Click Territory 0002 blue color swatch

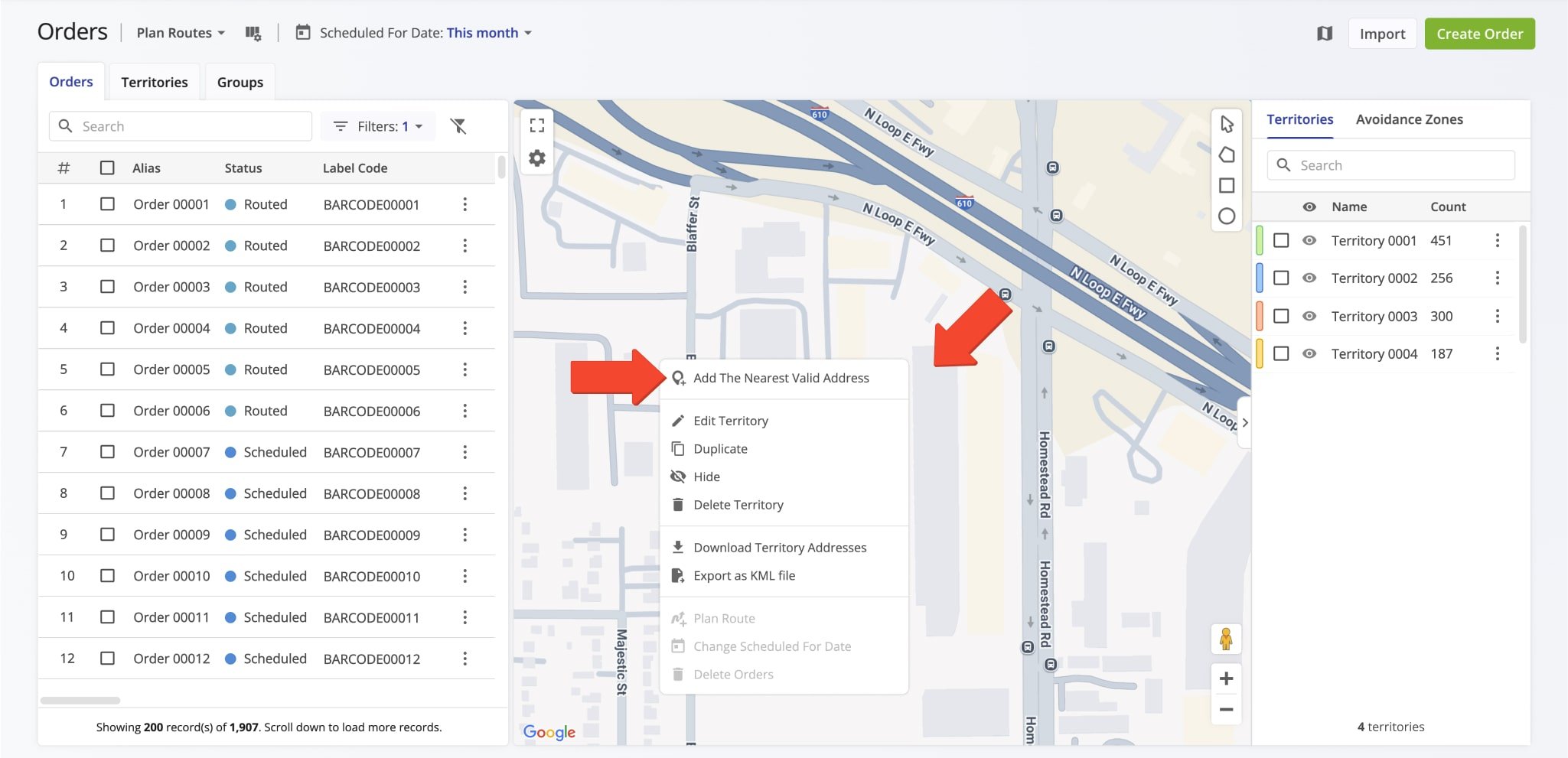[x=1260, y=278]
